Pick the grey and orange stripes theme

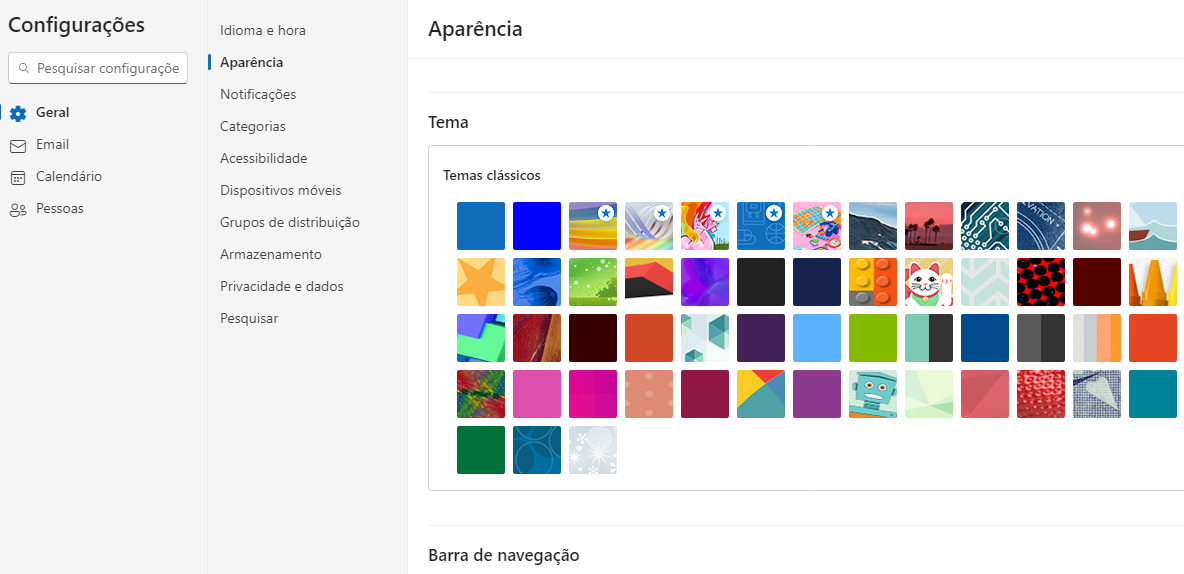(1096, 338)
